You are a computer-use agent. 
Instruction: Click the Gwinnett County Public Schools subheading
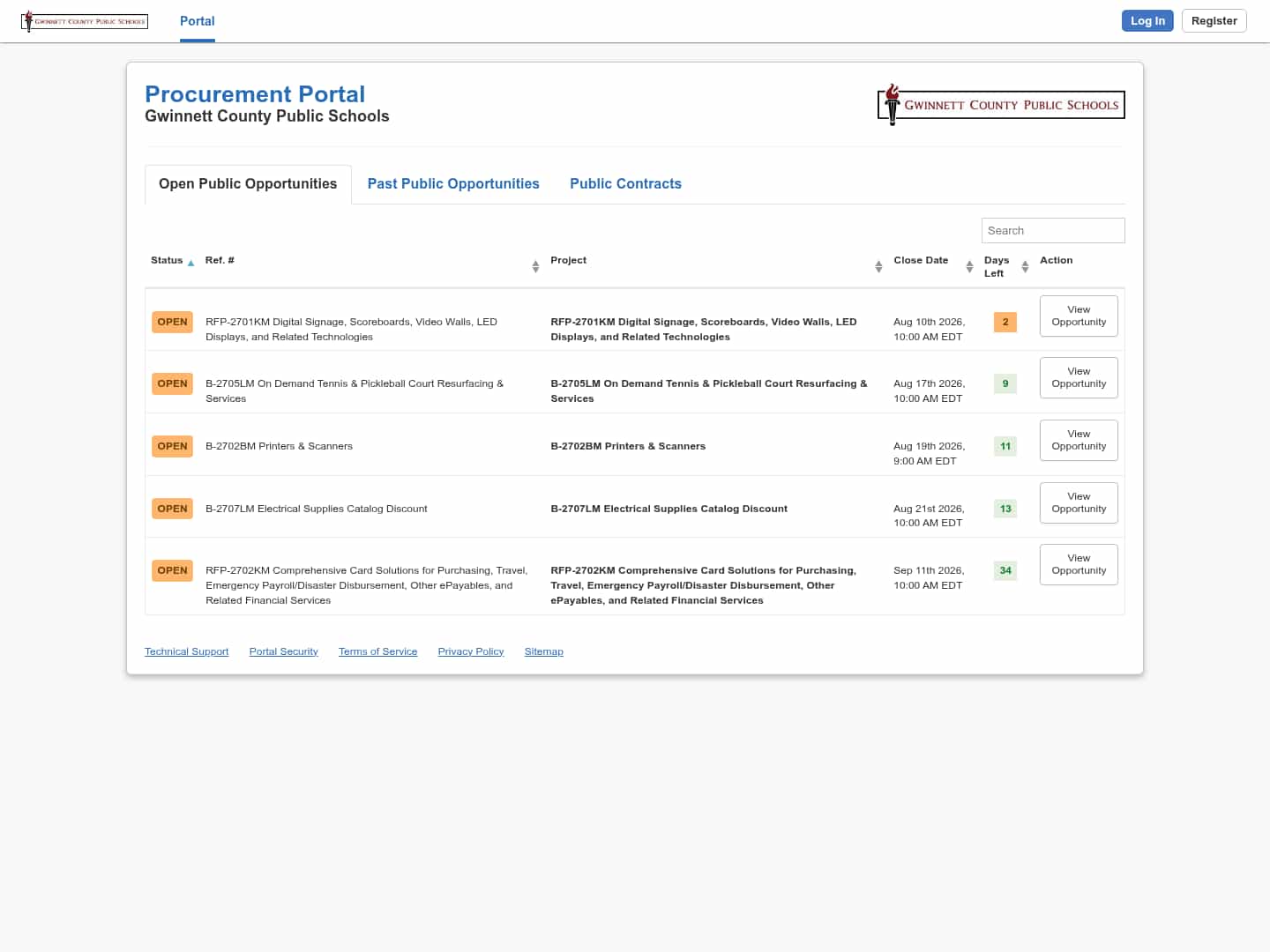pos(267,116)
